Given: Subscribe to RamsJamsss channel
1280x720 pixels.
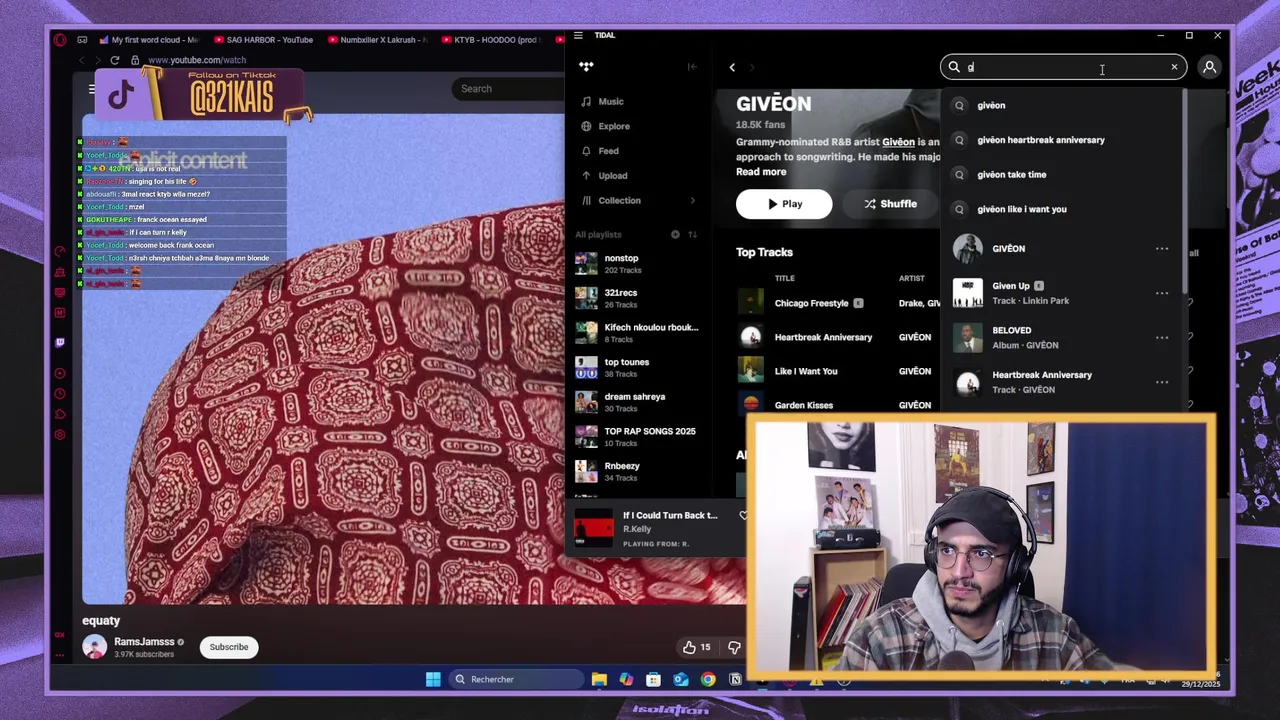Looking at the screenshot, I should (x=229, y=647).
